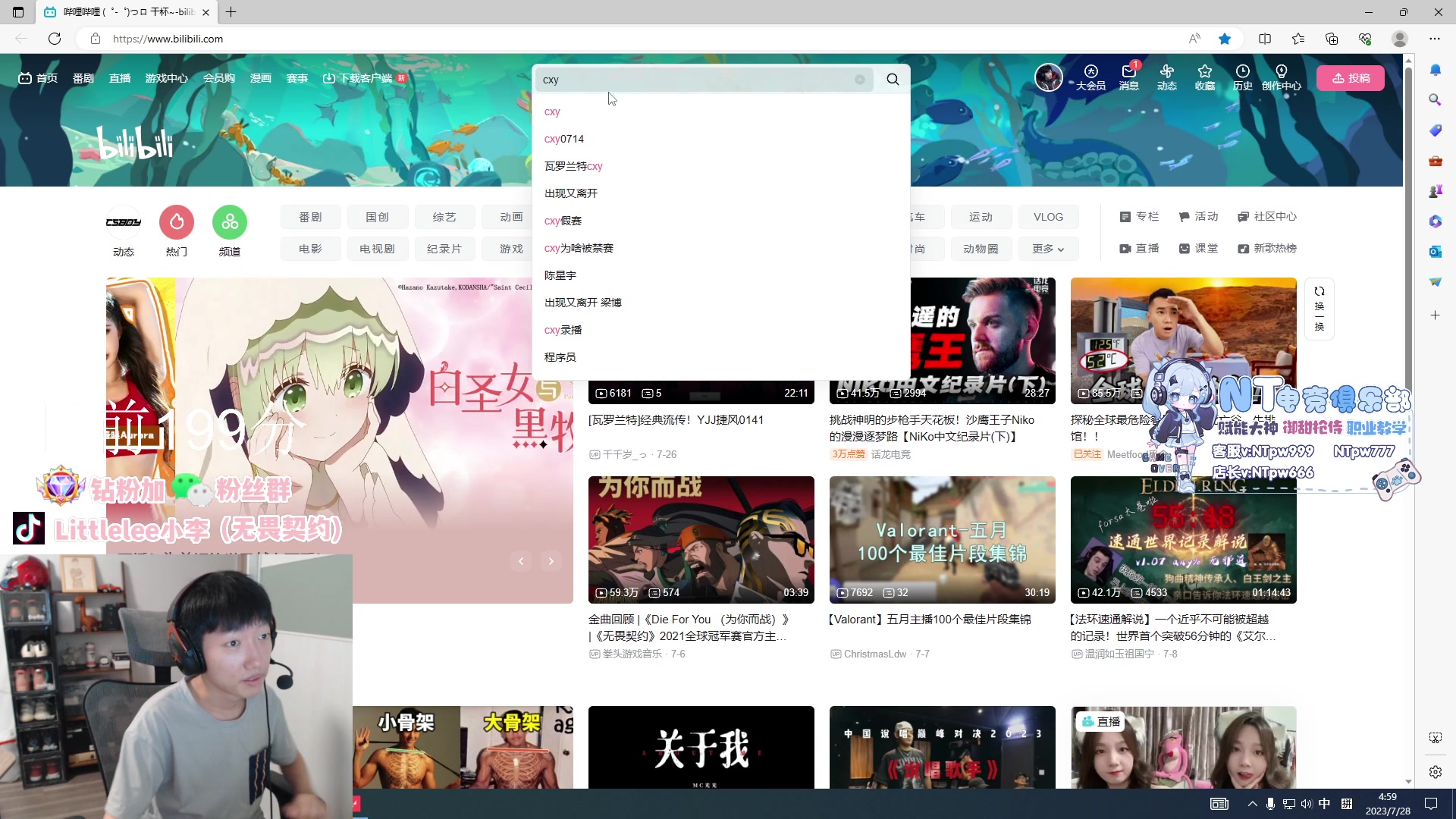Open 纪录片 category

point(444,249)
